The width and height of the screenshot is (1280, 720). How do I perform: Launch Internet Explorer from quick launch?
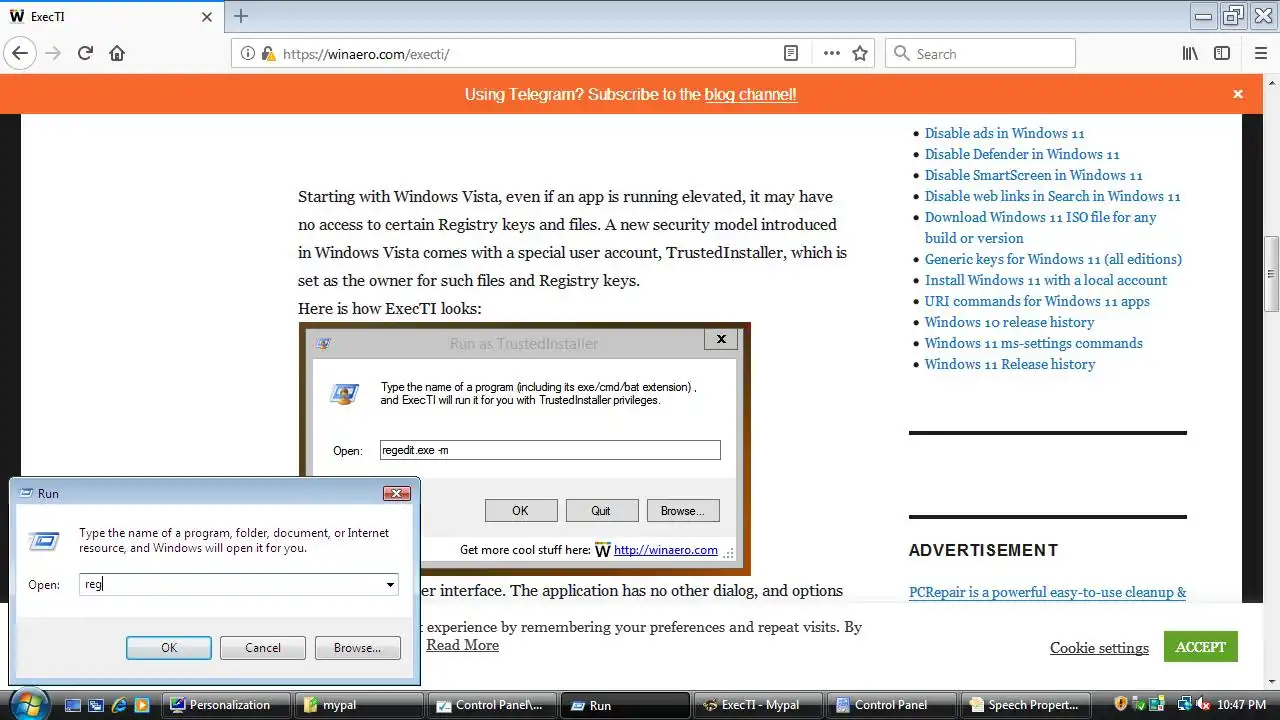(119, 705)
